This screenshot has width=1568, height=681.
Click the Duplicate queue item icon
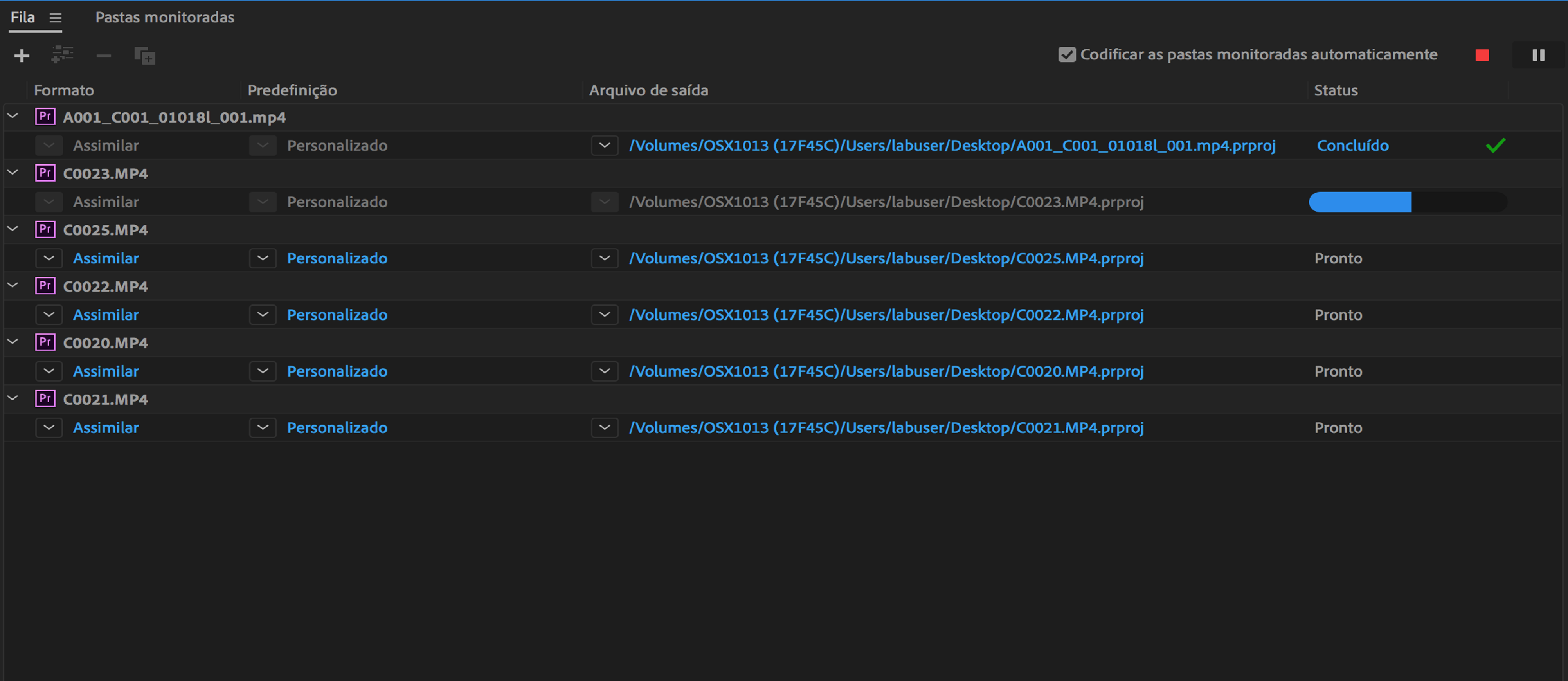pos(145,56)
